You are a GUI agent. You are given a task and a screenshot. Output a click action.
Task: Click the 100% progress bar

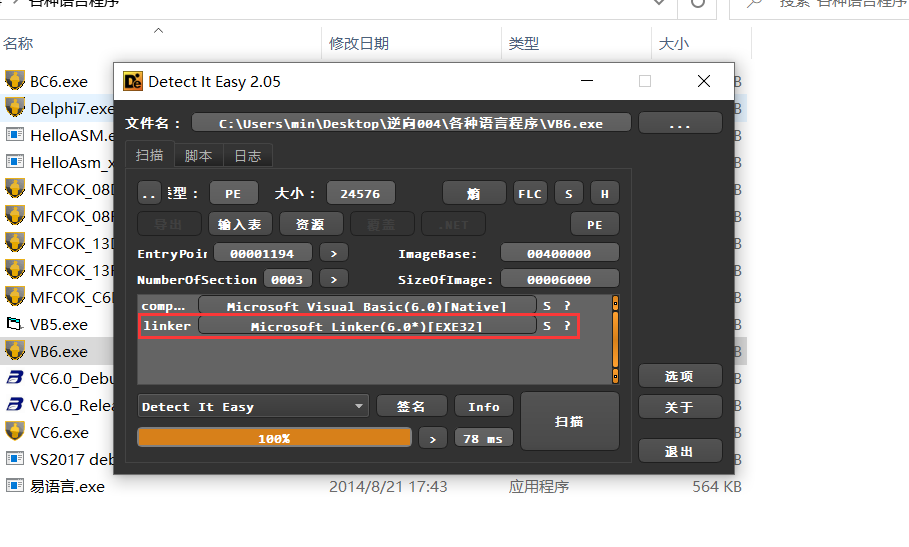pyautogui.click(x=274, y=438)
